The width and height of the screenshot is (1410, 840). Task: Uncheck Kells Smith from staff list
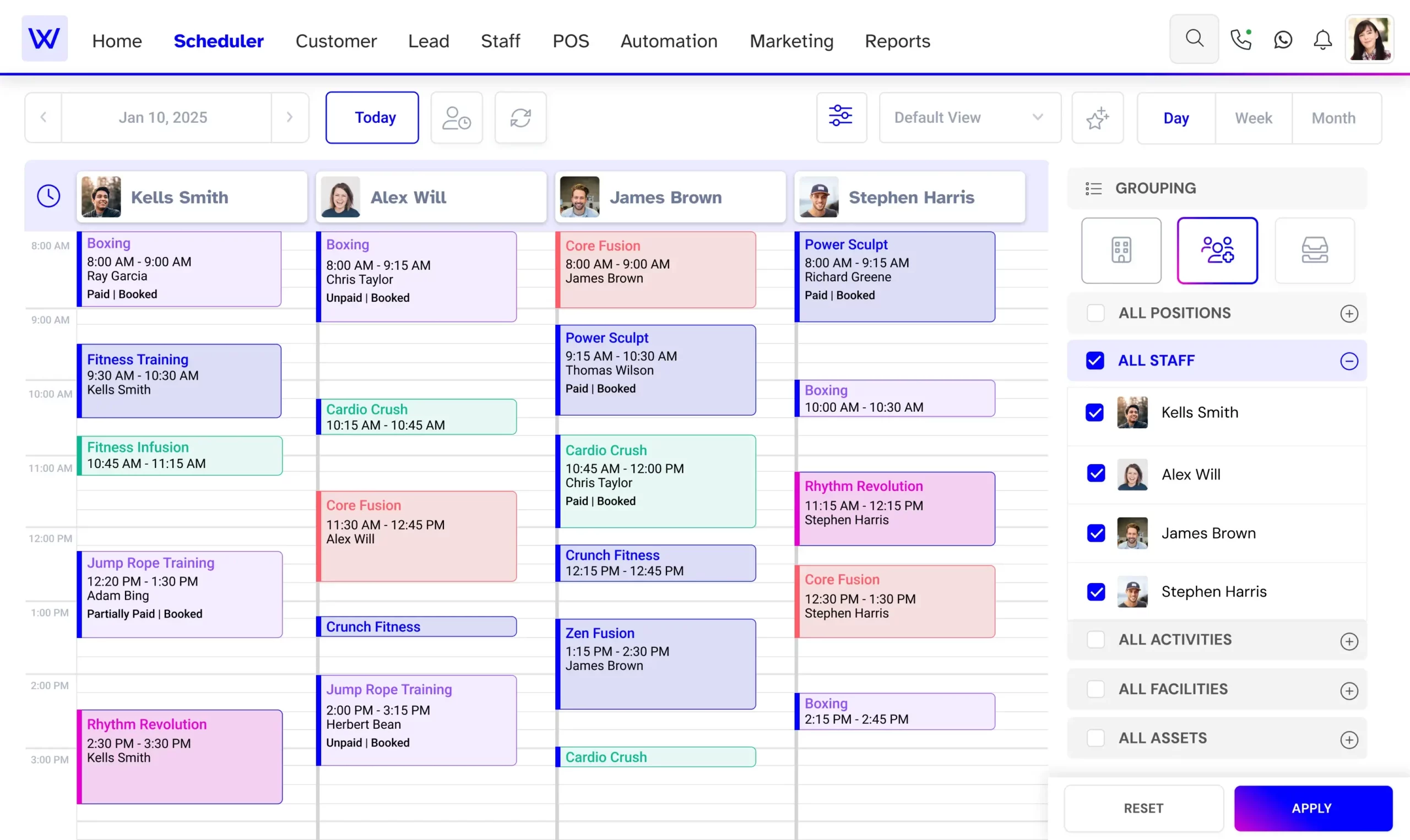1096,412
